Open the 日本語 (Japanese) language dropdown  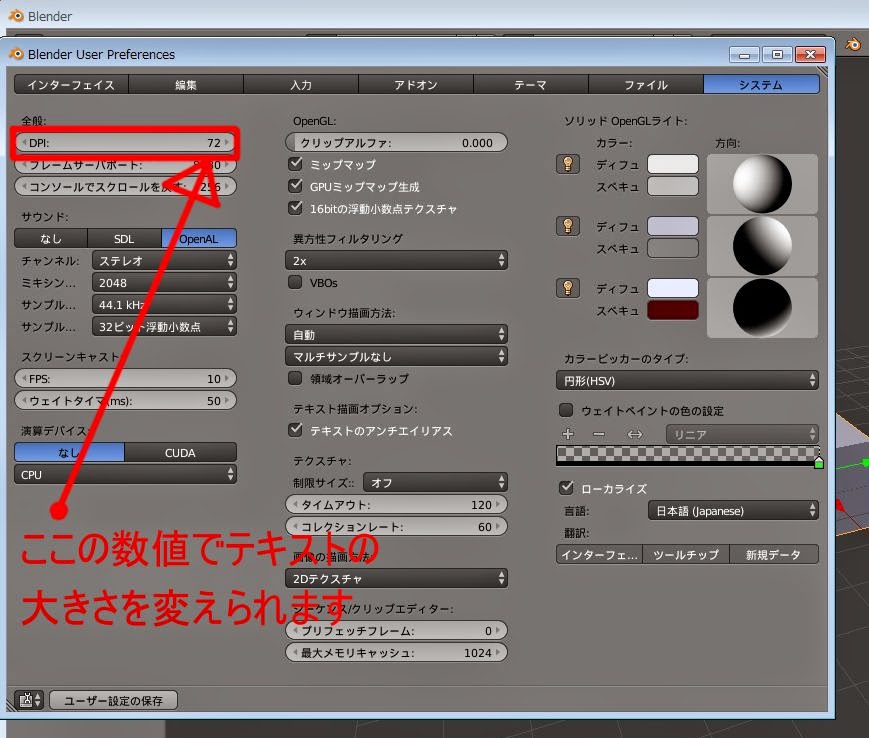click(733, 510)
